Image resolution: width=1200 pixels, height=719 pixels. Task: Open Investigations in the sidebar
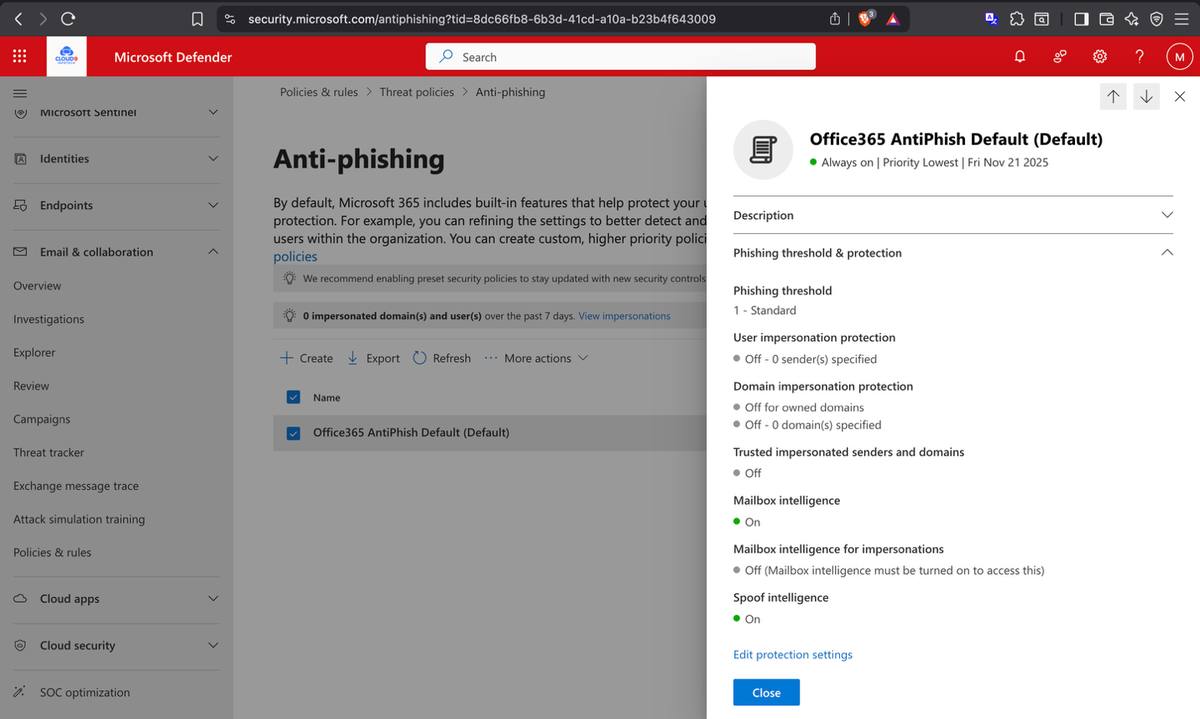[49, 319]
